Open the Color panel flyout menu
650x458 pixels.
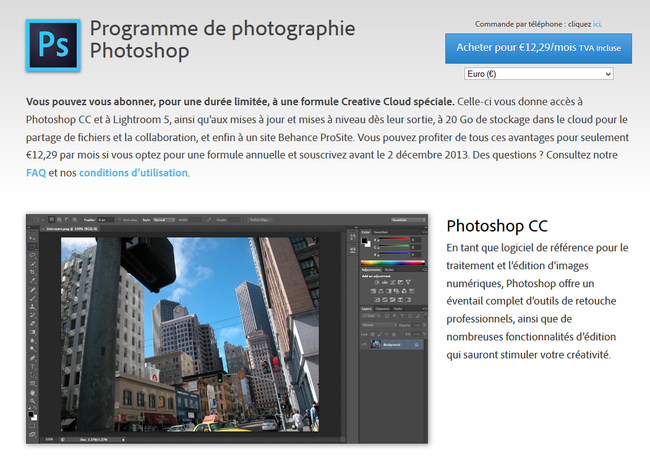[425, 232]
